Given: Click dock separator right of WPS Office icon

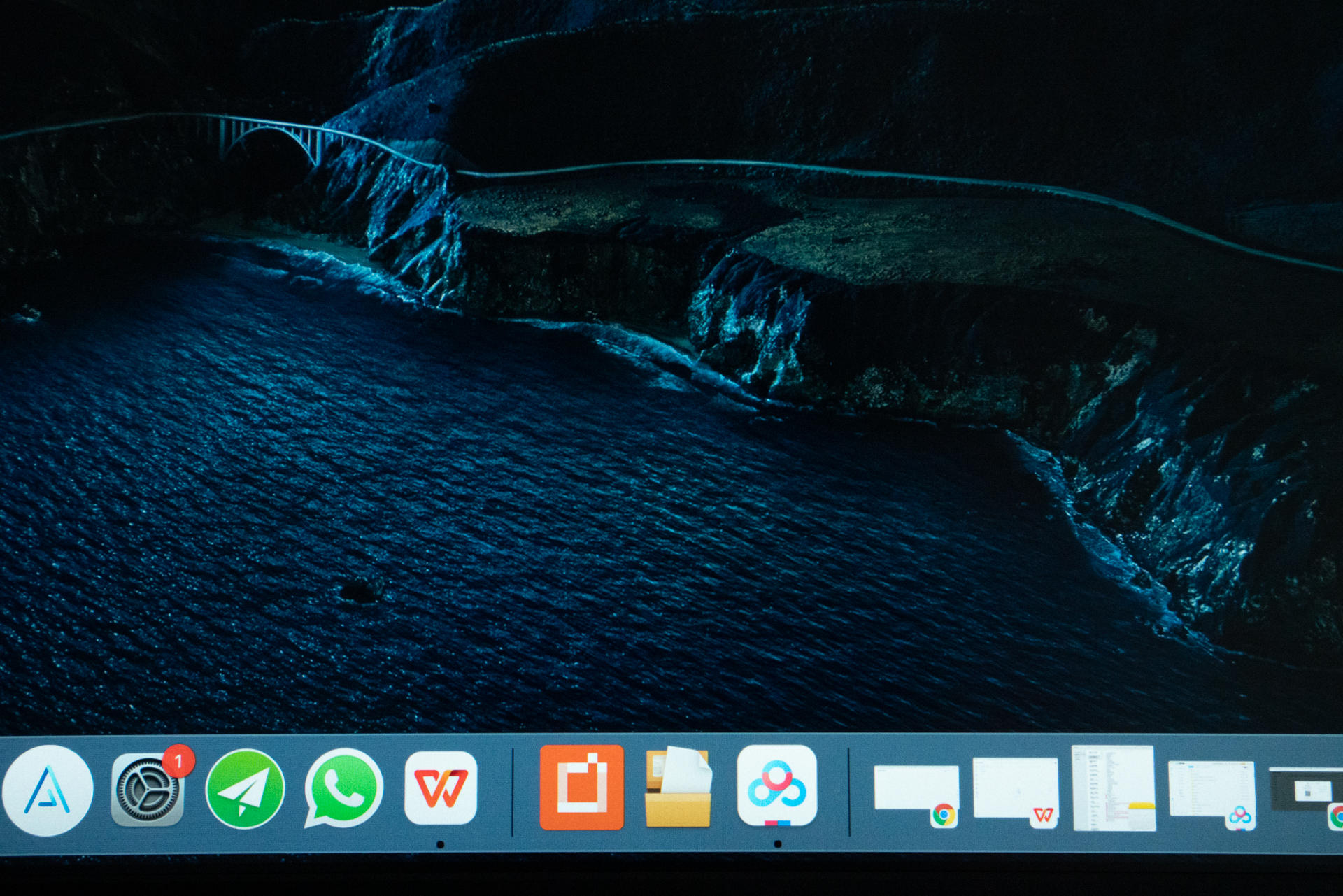Looking at the screenshot, I should coord(513,792).
